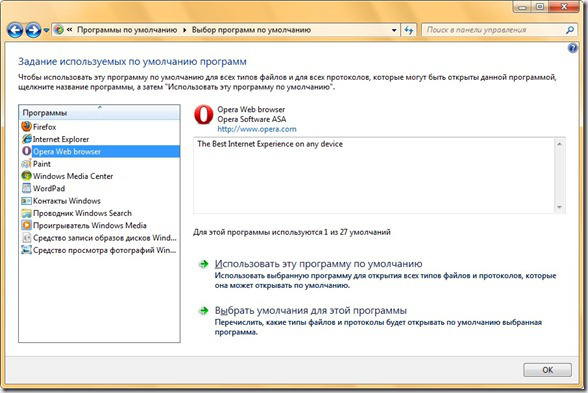Click Выбрать умолчания для этой программы
This screenshot has width=588, height=393.
tap(310, 310)
